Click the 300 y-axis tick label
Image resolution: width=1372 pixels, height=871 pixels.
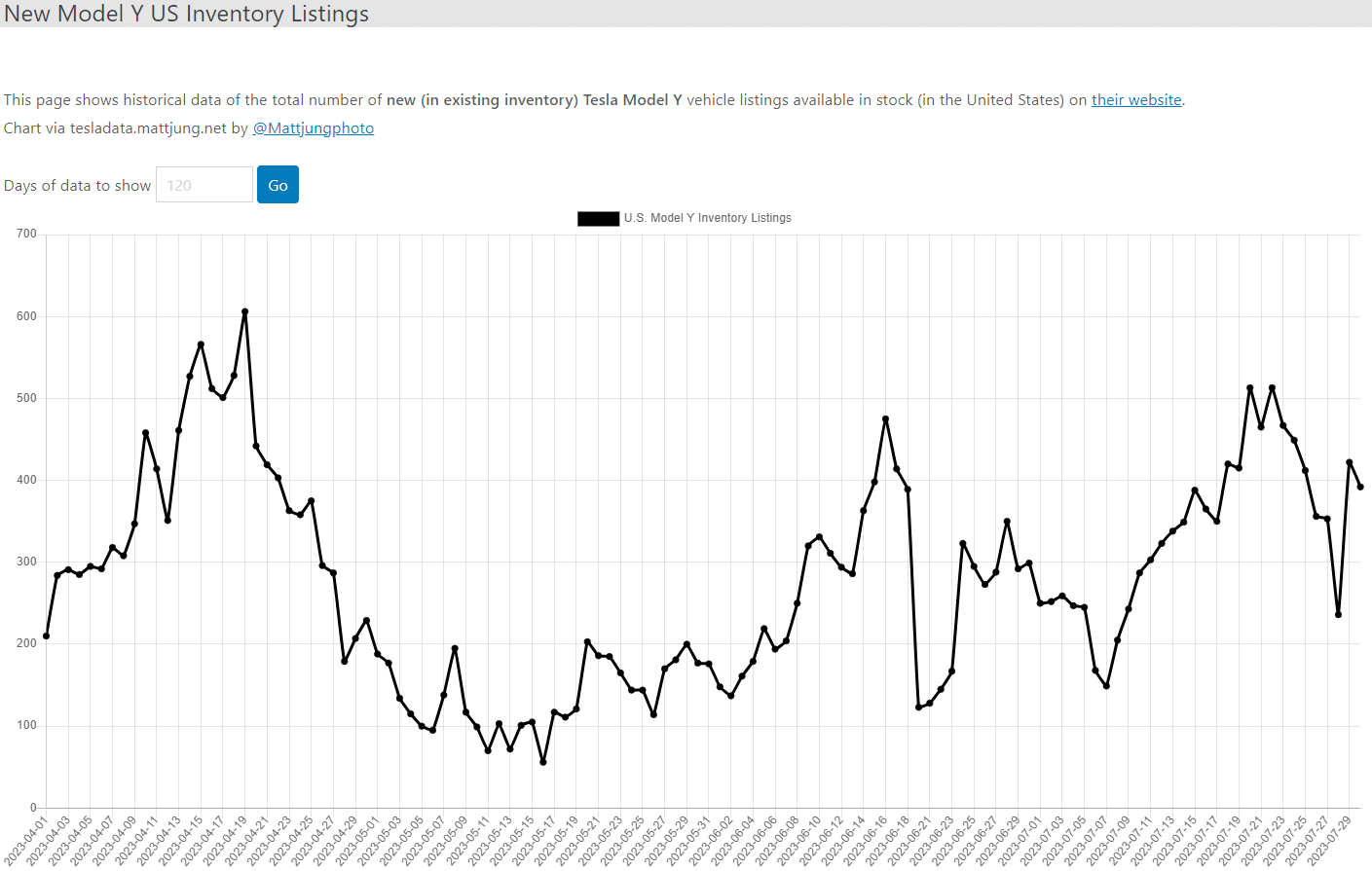pyautogui.click(x=26, y=561)
